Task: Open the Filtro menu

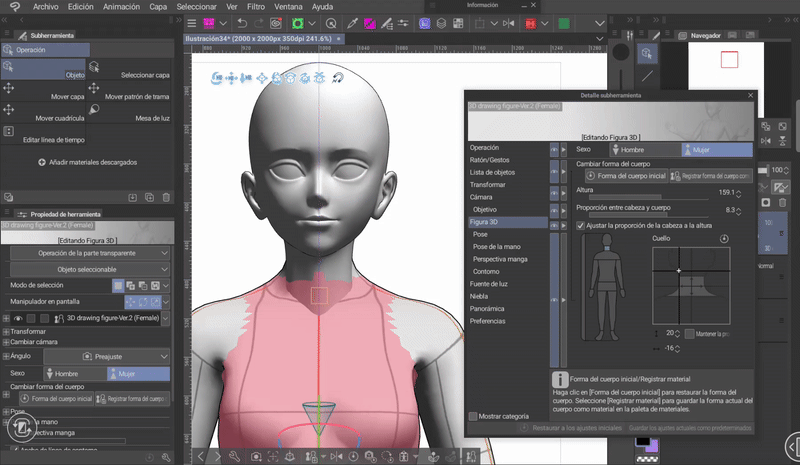Action: [x=256, y=6]
